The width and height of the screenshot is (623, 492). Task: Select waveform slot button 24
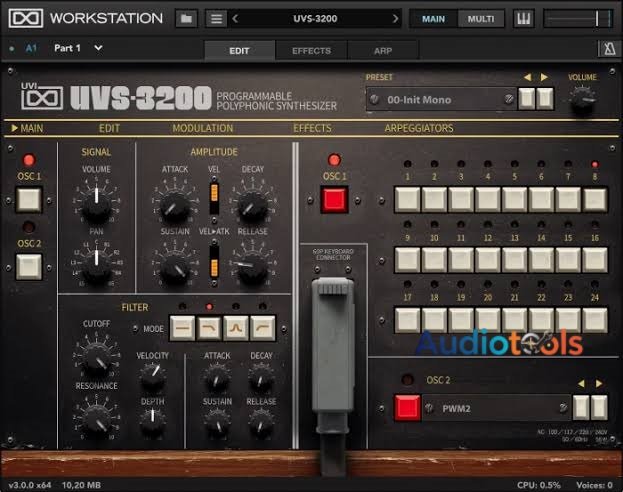click(595, 320)
